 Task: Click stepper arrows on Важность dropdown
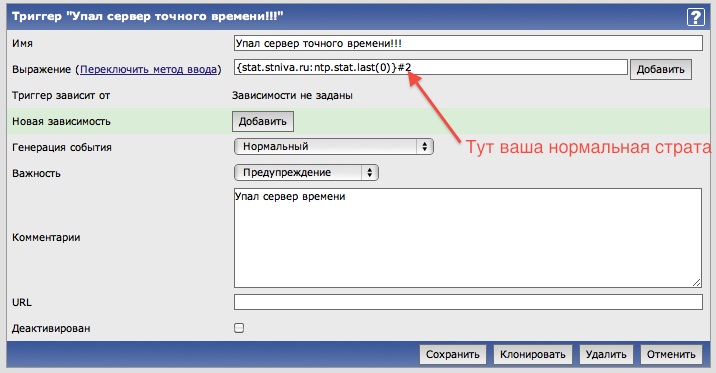369,173
